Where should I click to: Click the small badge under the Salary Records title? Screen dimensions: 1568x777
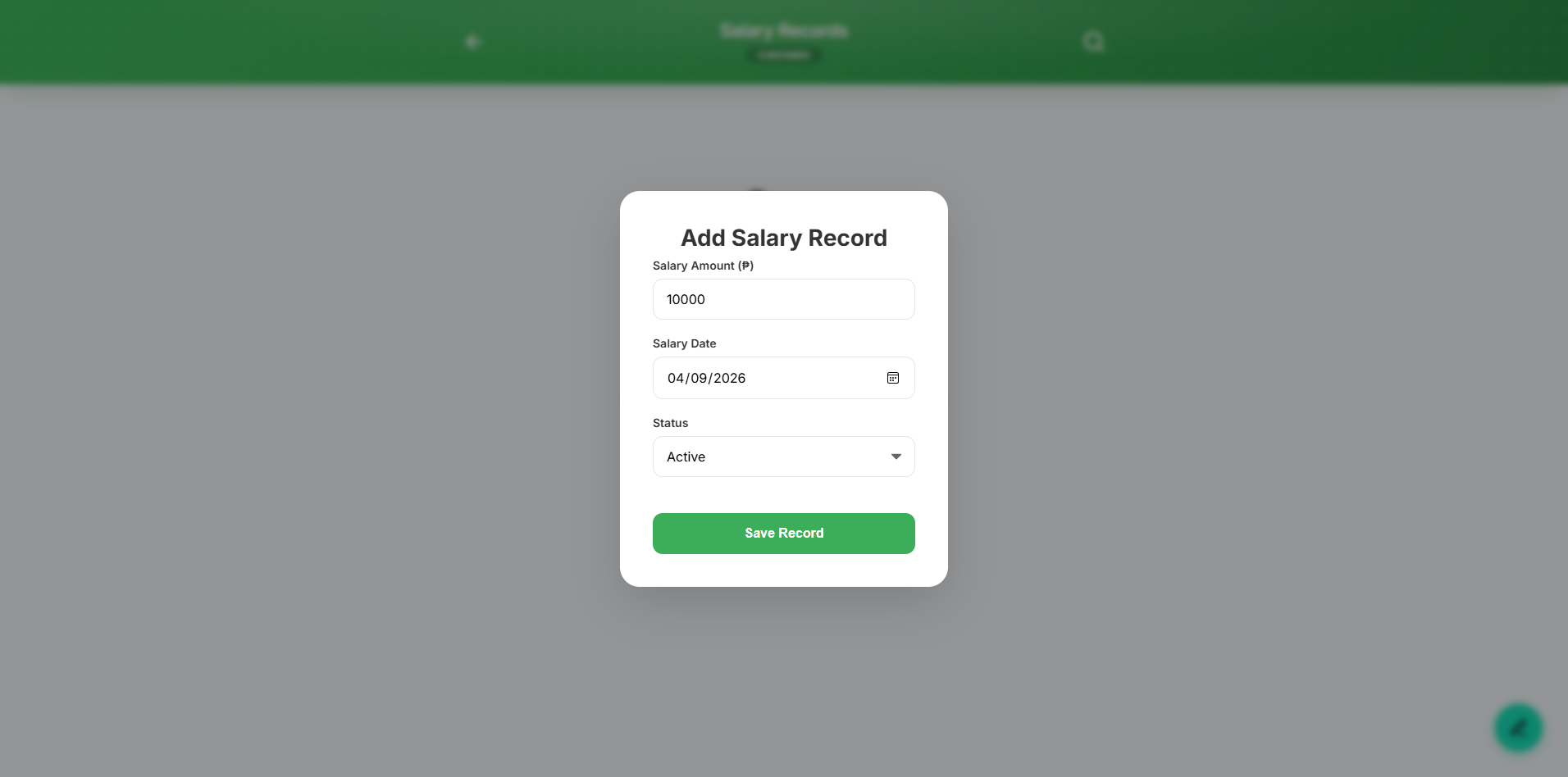tap(784, 55)
